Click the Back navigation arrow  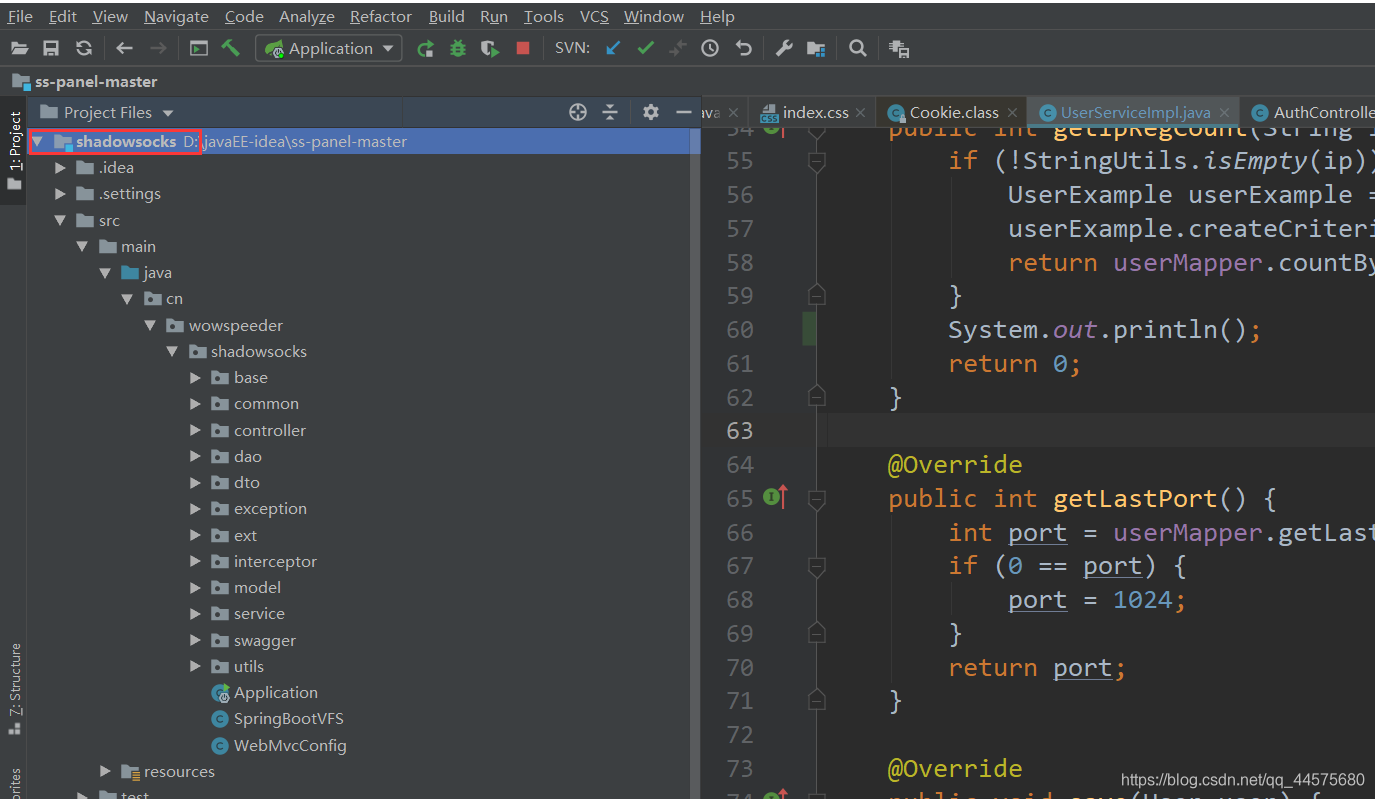pos(124,48)
